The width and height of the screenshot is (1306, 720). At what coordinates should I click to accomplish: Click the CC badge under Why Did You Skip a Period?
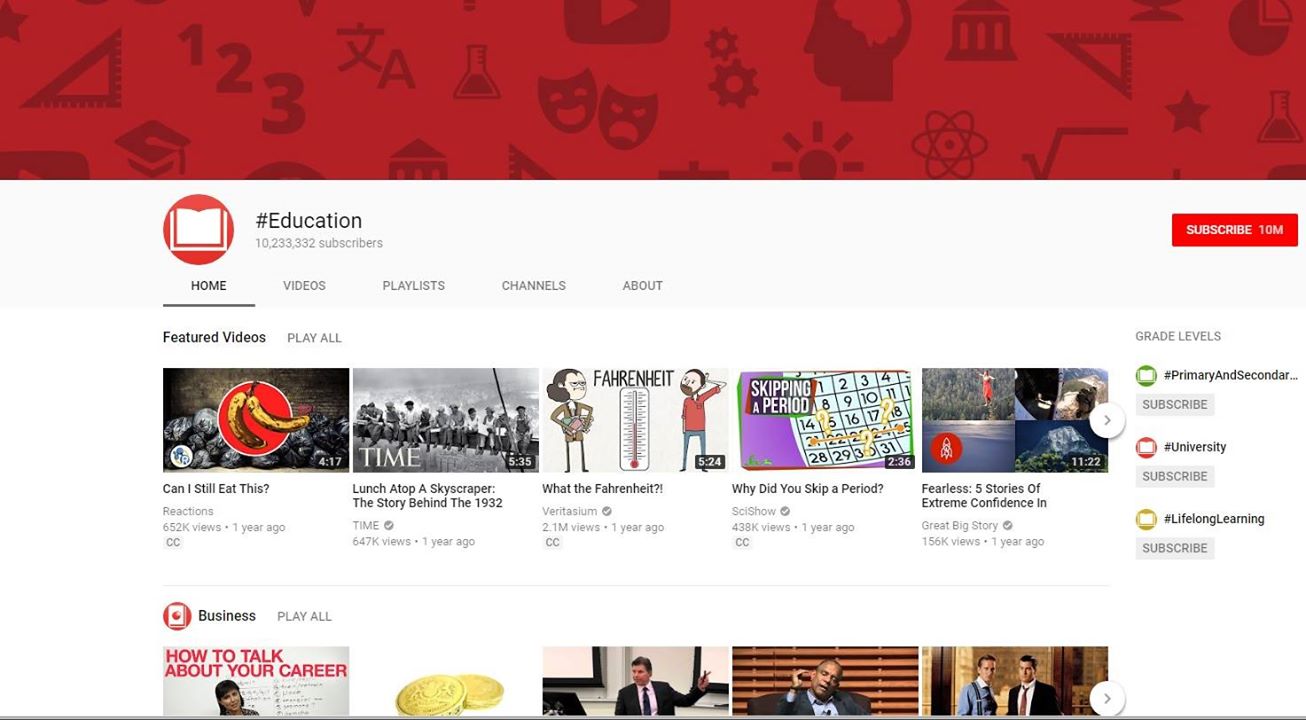(742, 542)
